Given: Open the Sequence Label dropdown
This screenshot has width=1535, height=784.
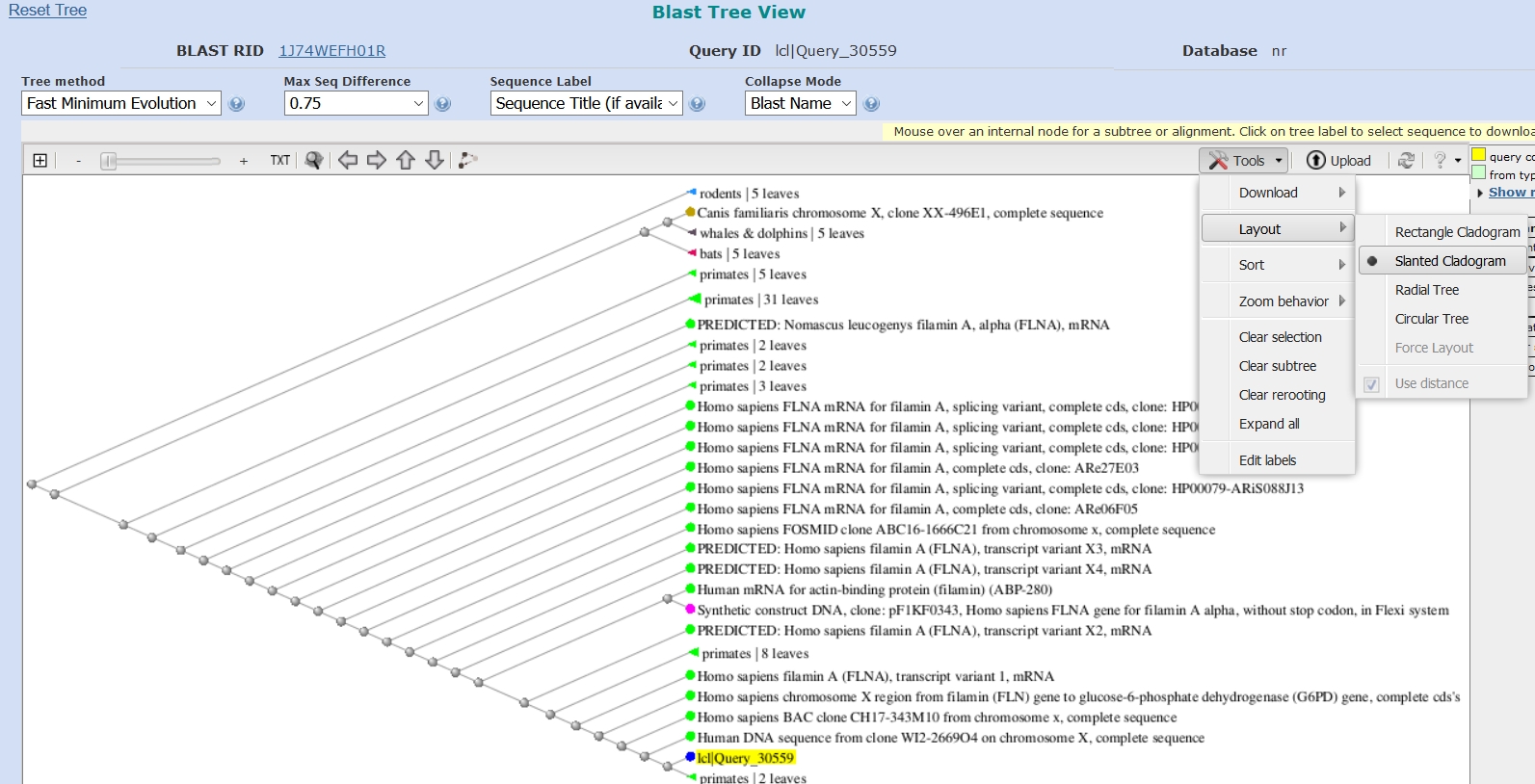Looking at the screenshot, I should click(x=587, y=103).
